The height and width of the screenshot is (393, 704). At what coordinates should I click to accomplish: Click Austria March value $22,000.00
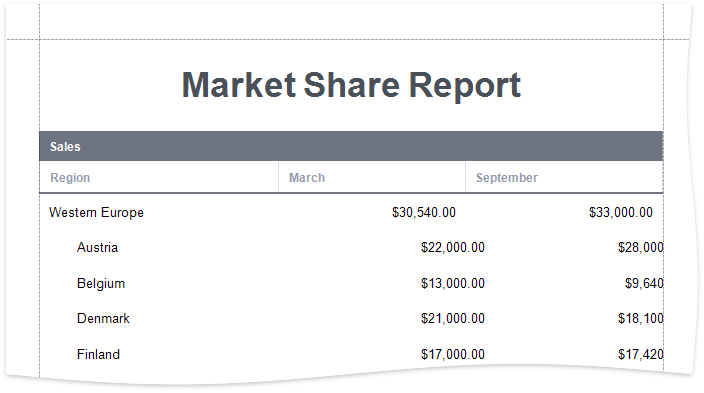point(453,247)
